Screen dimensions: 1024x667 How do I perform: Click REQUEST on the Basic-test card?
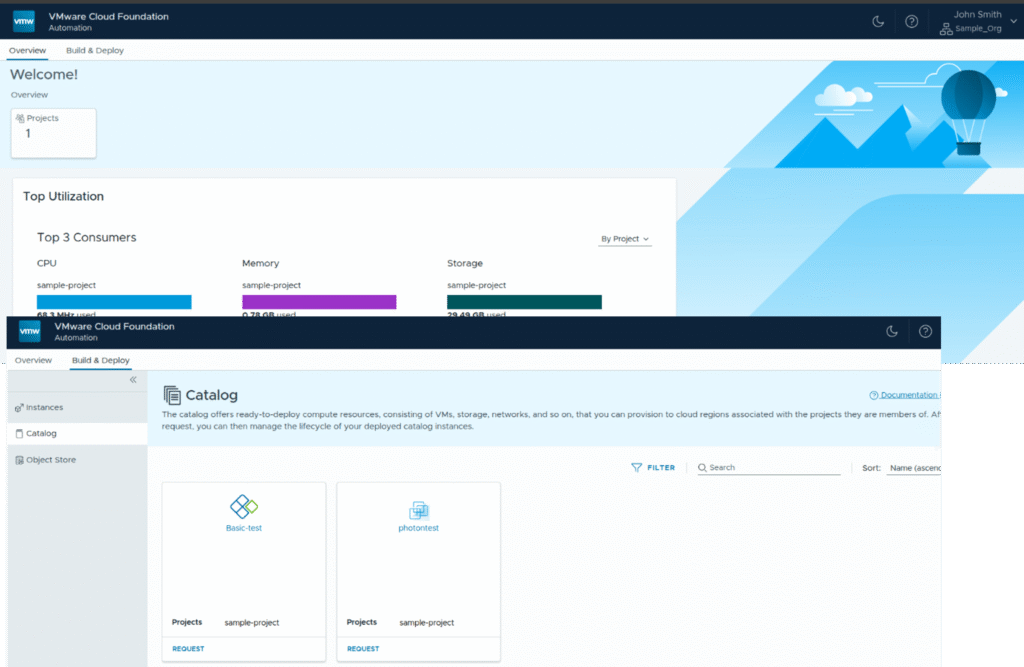(x=188, y=649)
